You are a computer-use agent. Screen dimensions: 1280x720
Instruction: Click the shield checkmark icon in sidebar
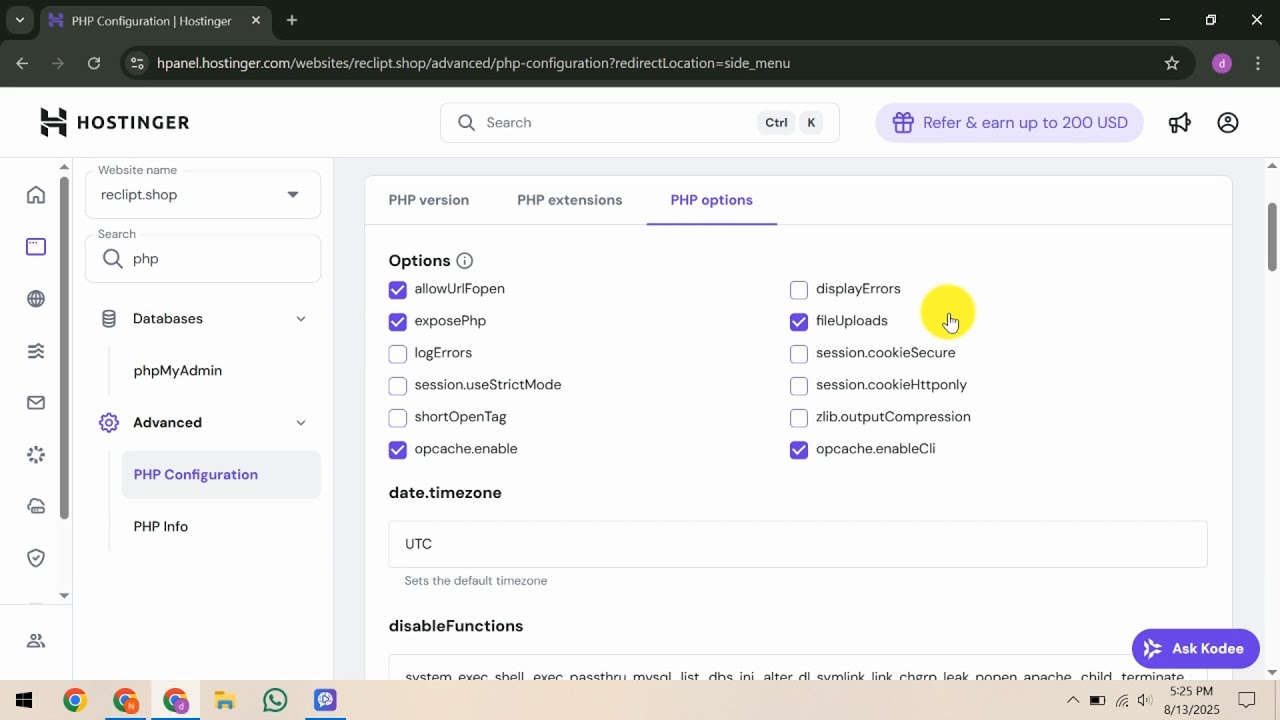36,558
